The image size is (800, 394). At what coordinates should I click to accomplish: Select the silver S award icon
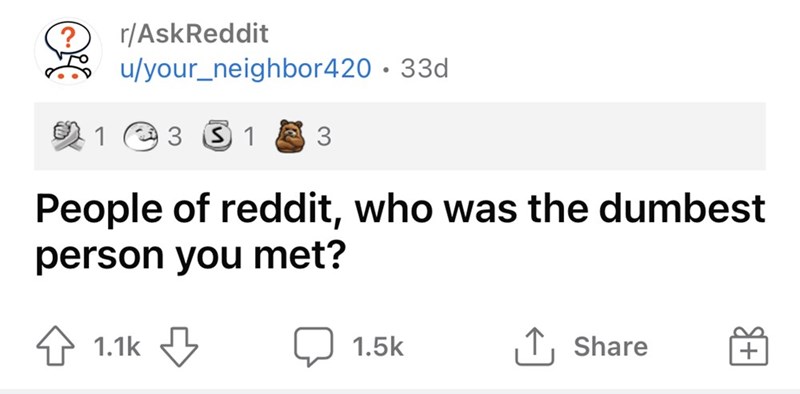coord(217,137)
